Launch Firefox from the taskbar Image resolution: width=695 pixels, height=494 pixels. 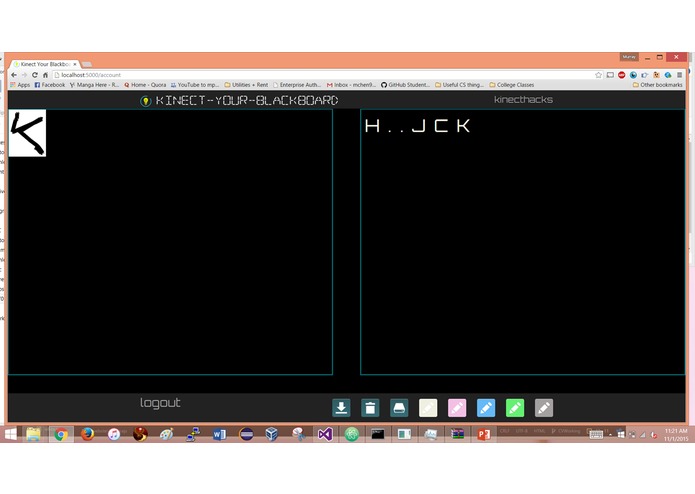pyautogui.click(x=87, y=434)
